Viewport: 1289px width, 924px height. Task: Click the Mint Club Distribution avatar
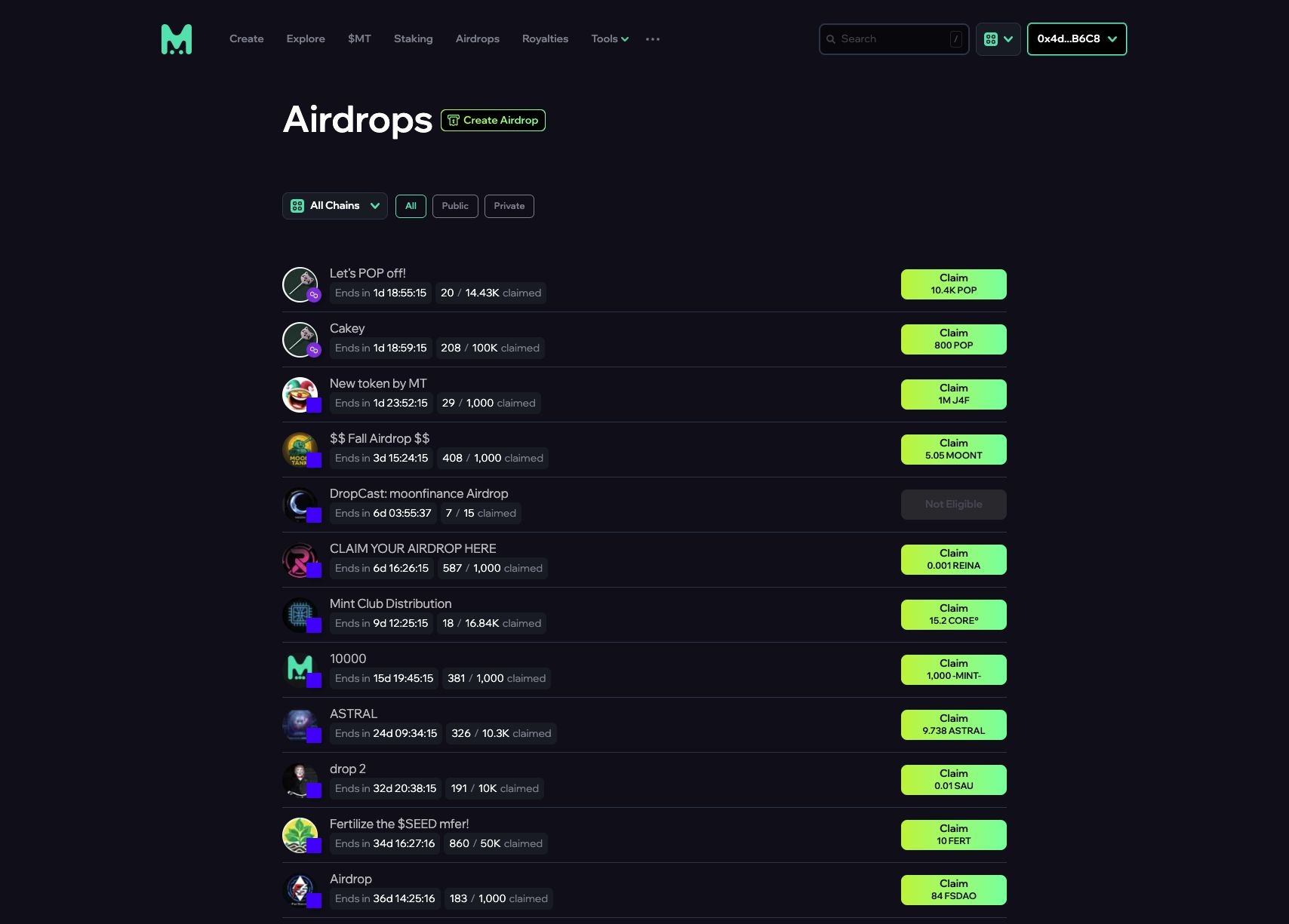pos(300,615)
